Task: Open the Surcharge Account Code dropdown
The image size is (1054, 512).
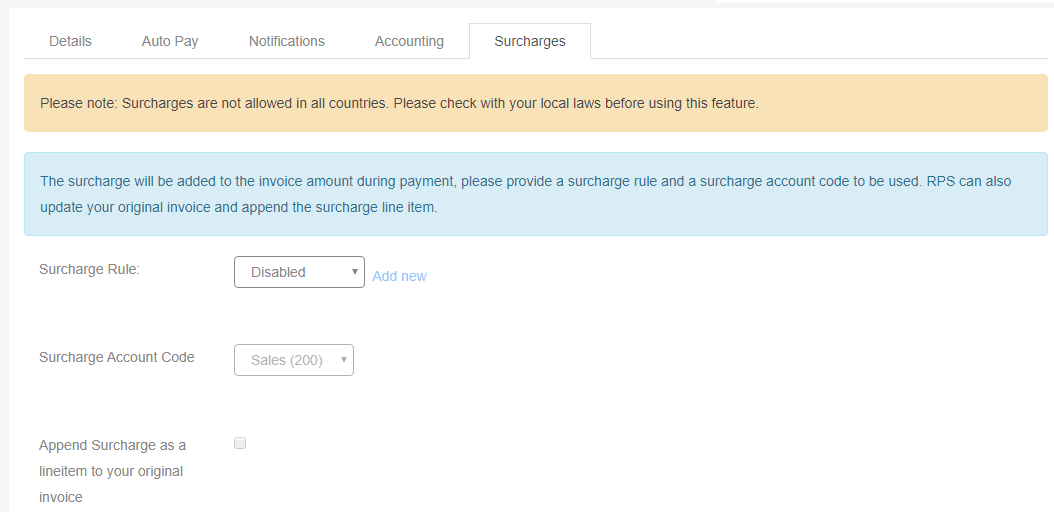Action: pos(294,360)
